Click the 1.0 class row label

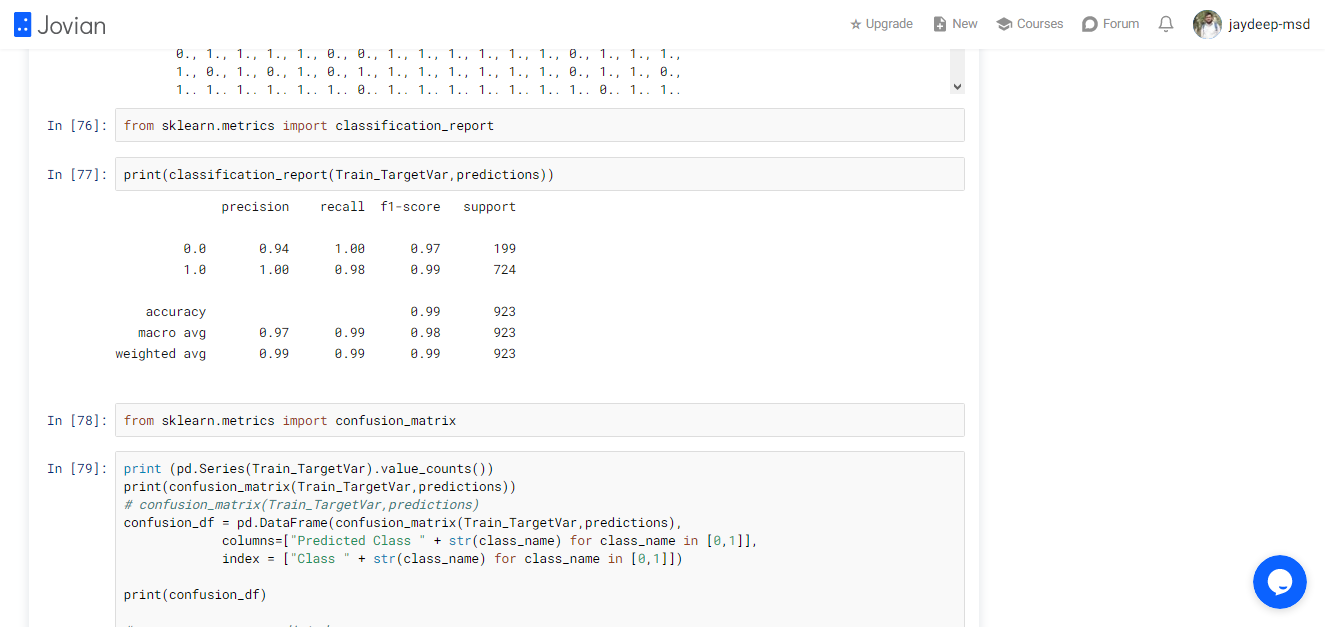[x=195, y=270]
